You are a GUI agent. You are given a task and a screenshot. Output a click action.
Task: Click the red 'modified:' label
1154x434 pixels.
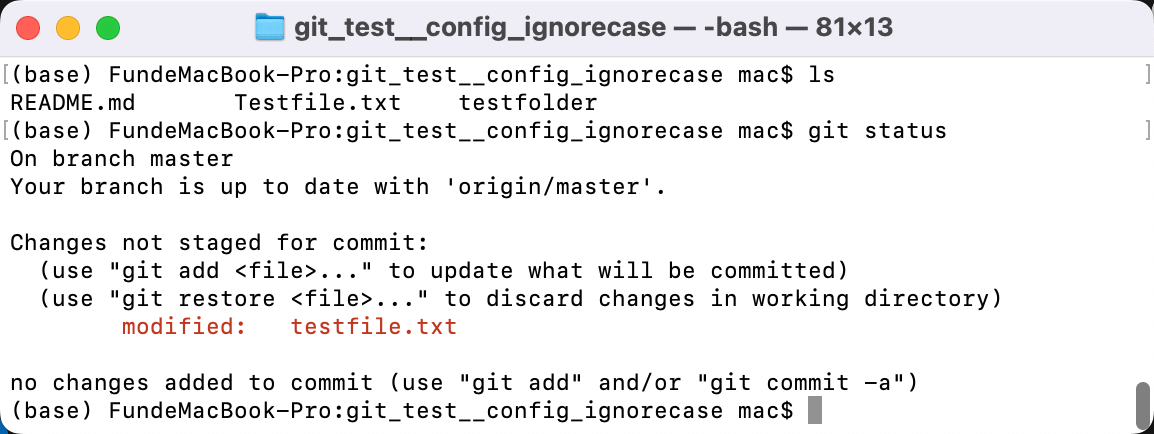click(x=183, y=327)
